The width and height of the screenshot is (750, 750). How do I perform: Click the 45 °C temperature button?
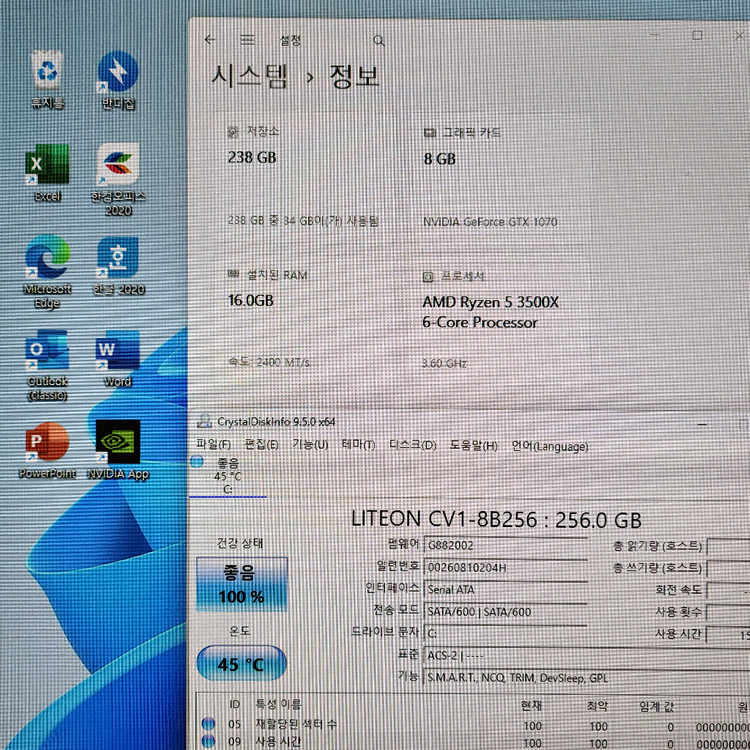click(x=242, y=663)
